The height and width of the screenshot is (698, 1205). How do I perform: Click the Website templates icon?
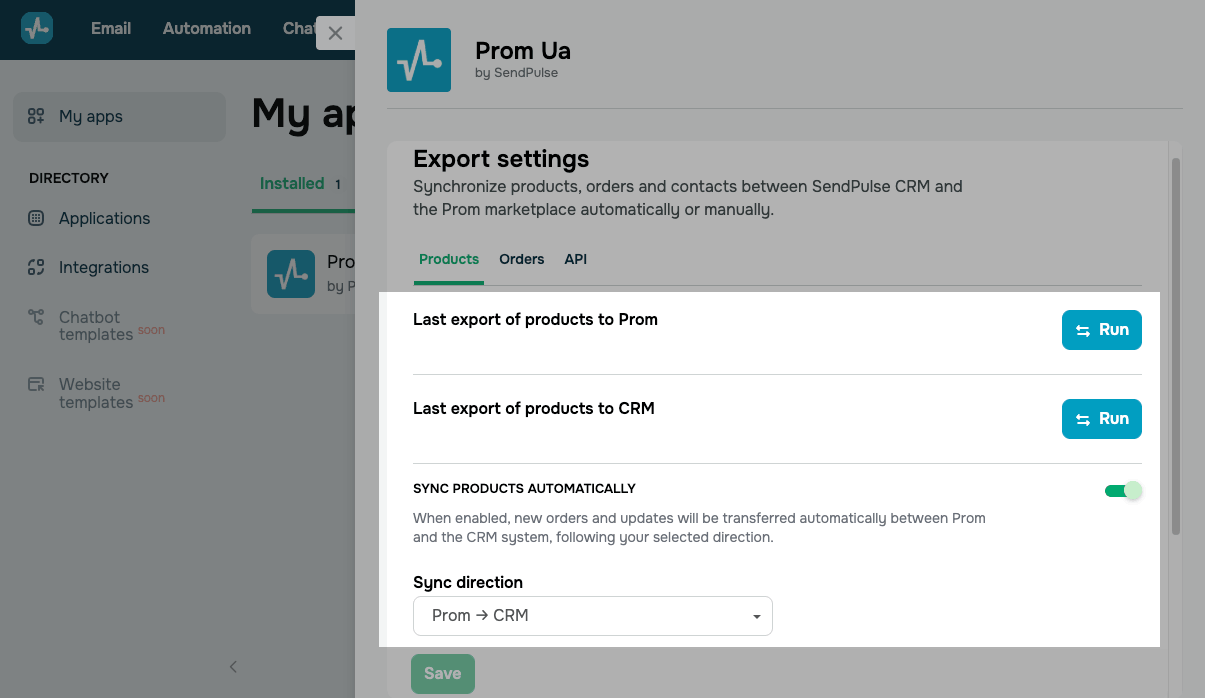click(36, 384)
